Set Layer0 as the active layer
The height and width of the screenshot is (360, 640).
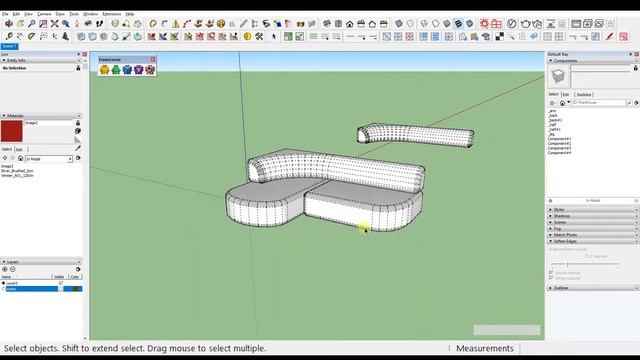[x=4, y=283]
